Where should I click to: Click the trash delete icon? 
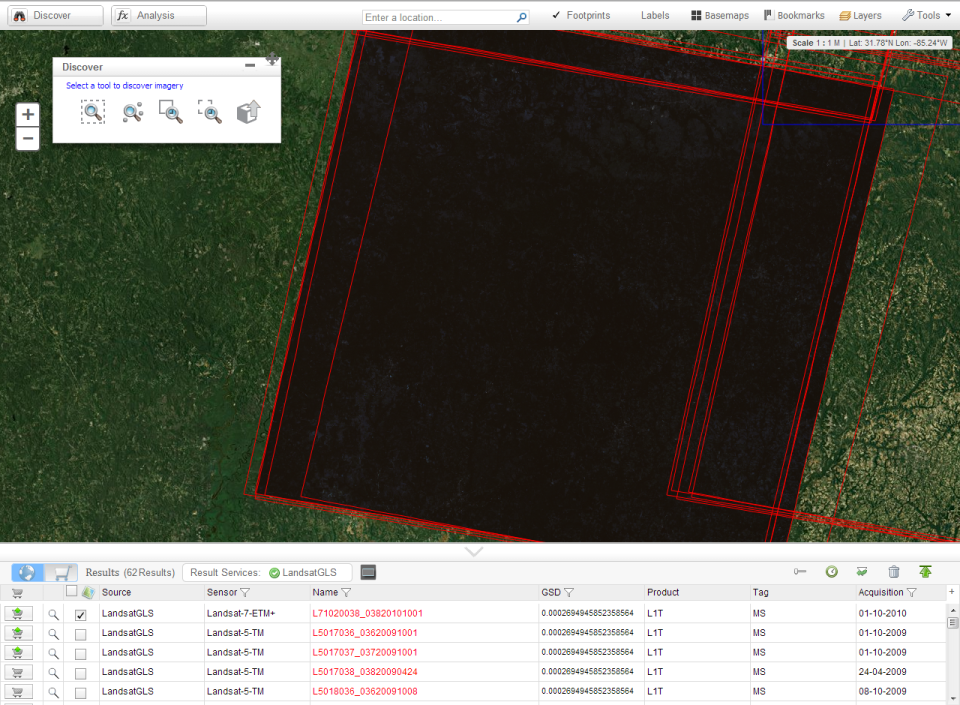[894, 572]
